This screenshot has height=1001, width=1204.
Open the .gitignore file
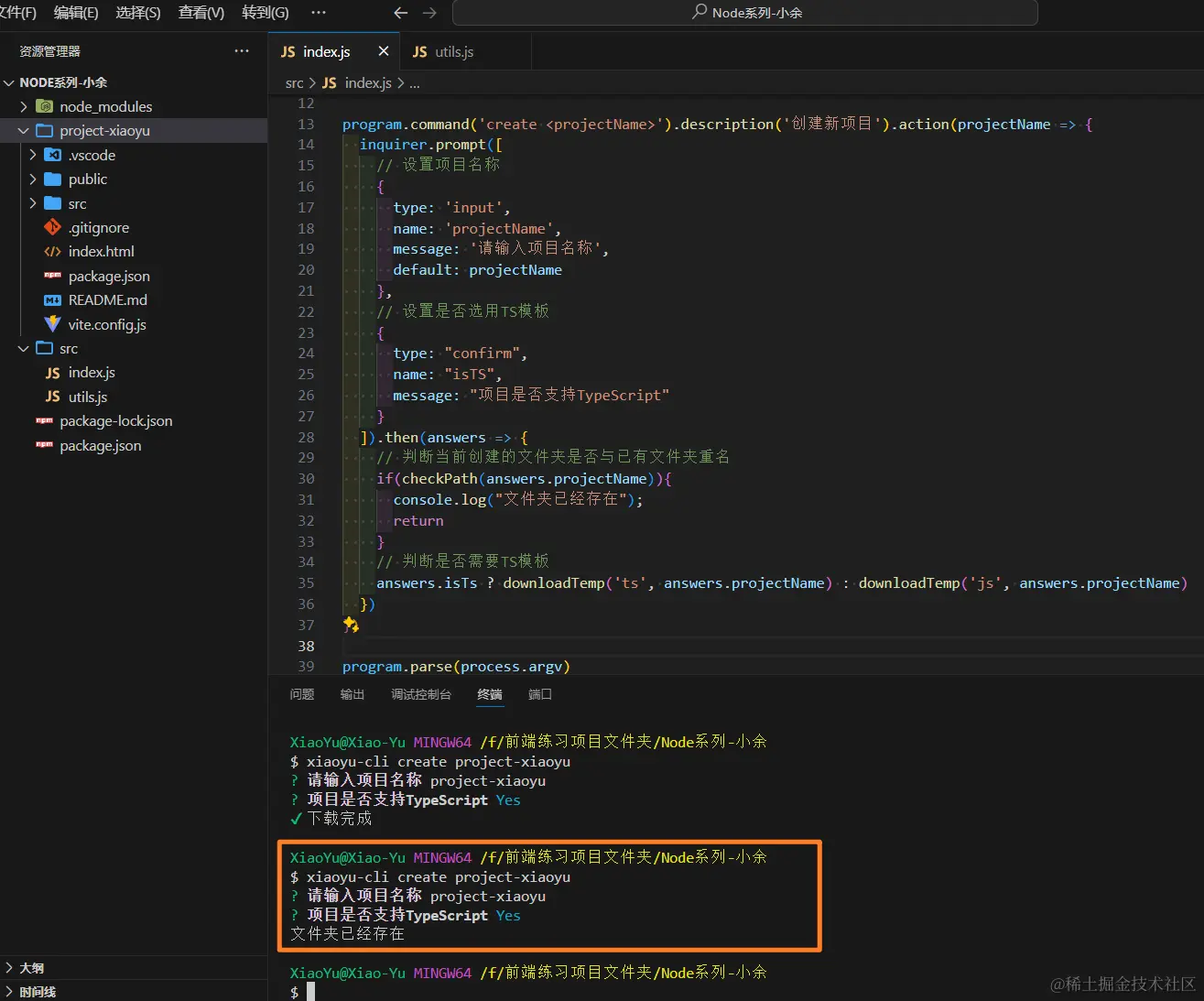click(99, 228)
